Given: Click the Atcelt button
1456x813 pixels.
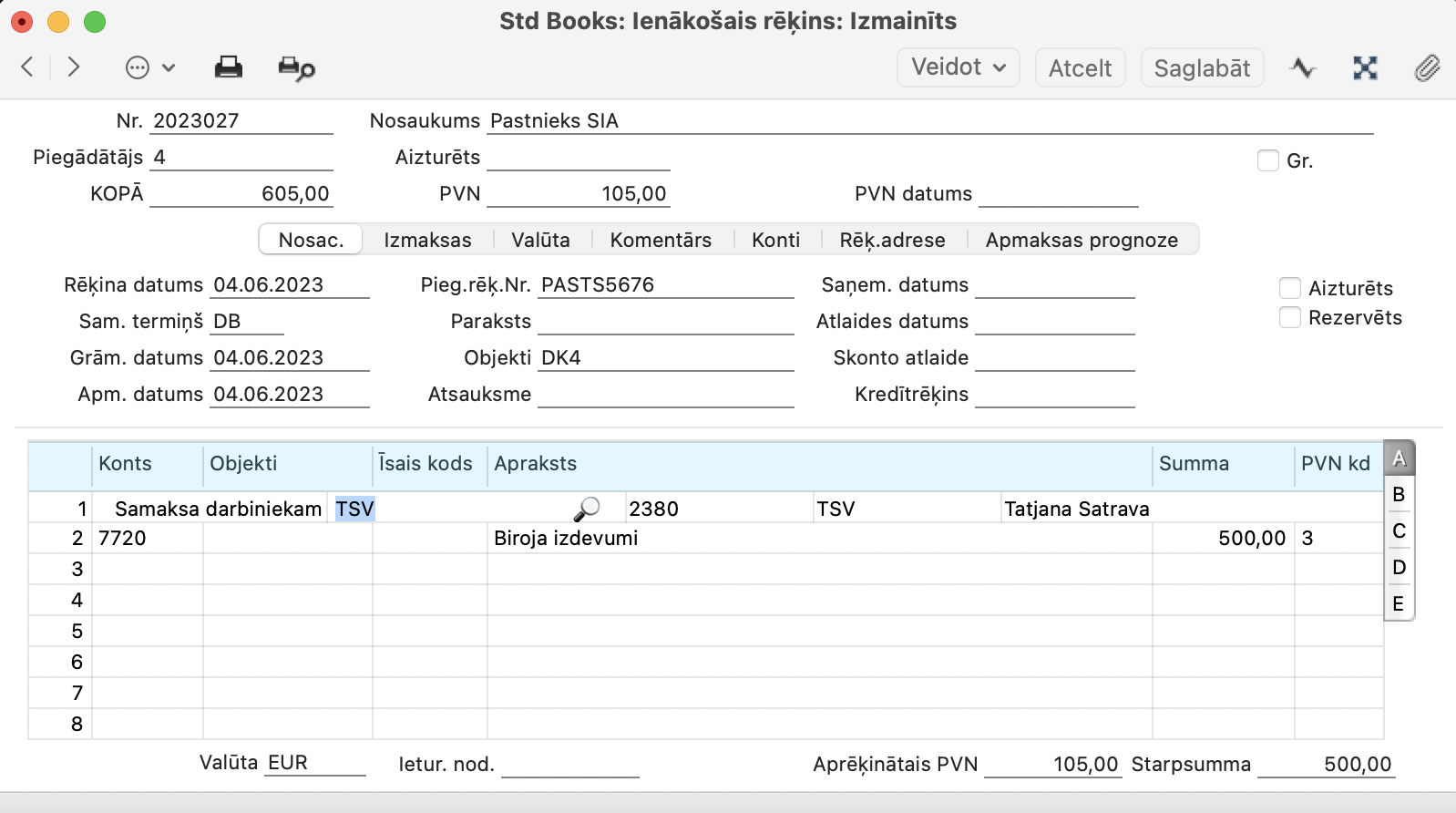Looking at the screenshot, I should [x=1080, y=68].
